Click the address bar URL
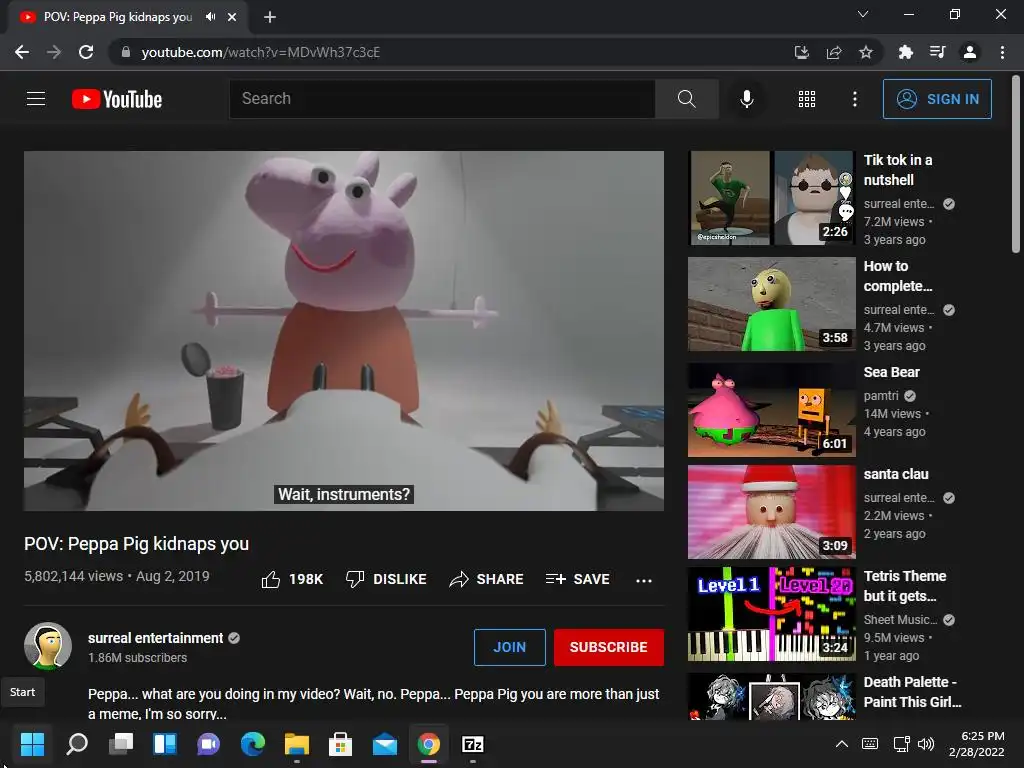The width and height of the screenshot is (1024, 768). pyautogui.click(x=261, y=52)
